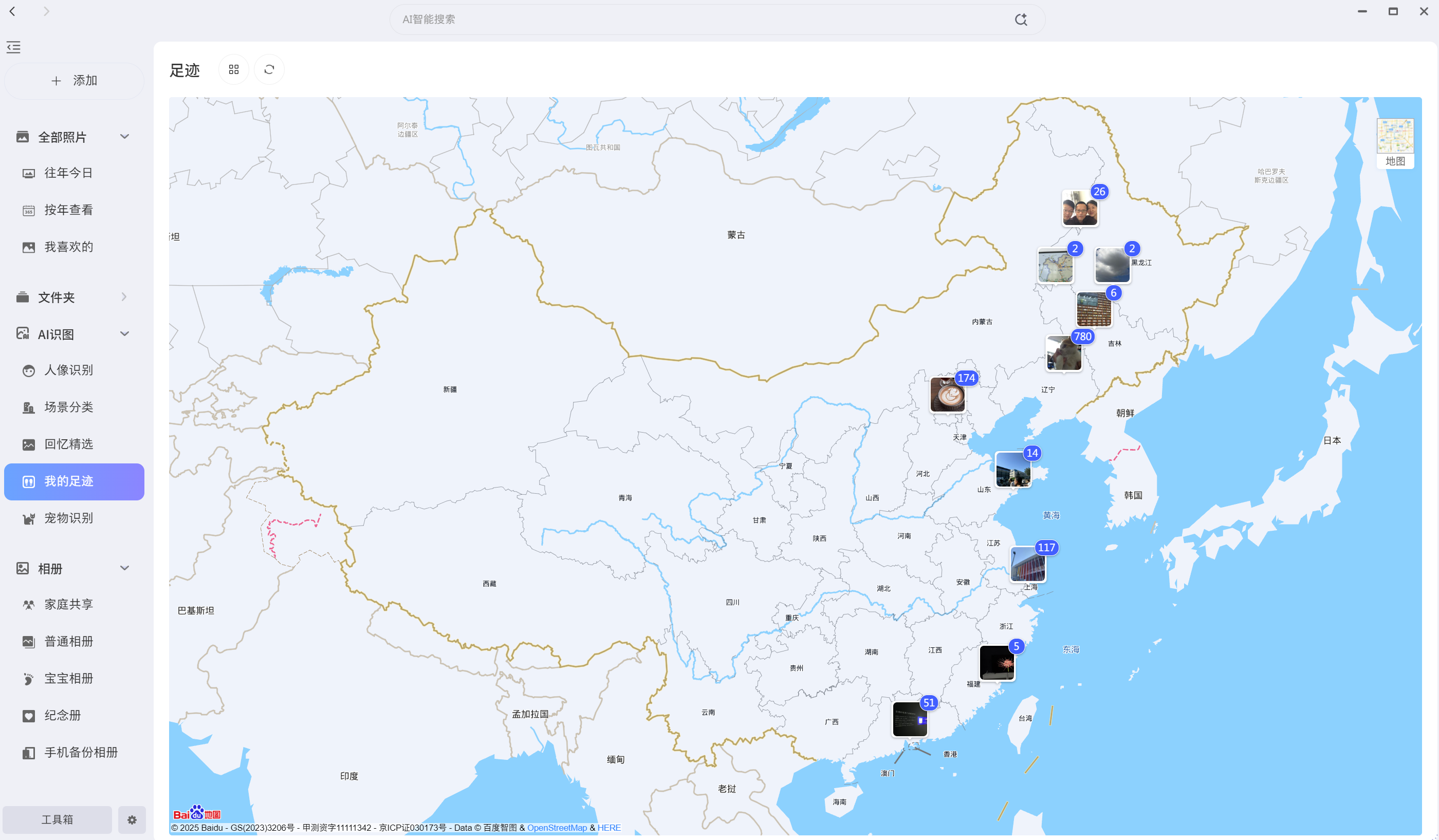
Task: Click the AI search sparkle icon
Action: [1021, 20]
